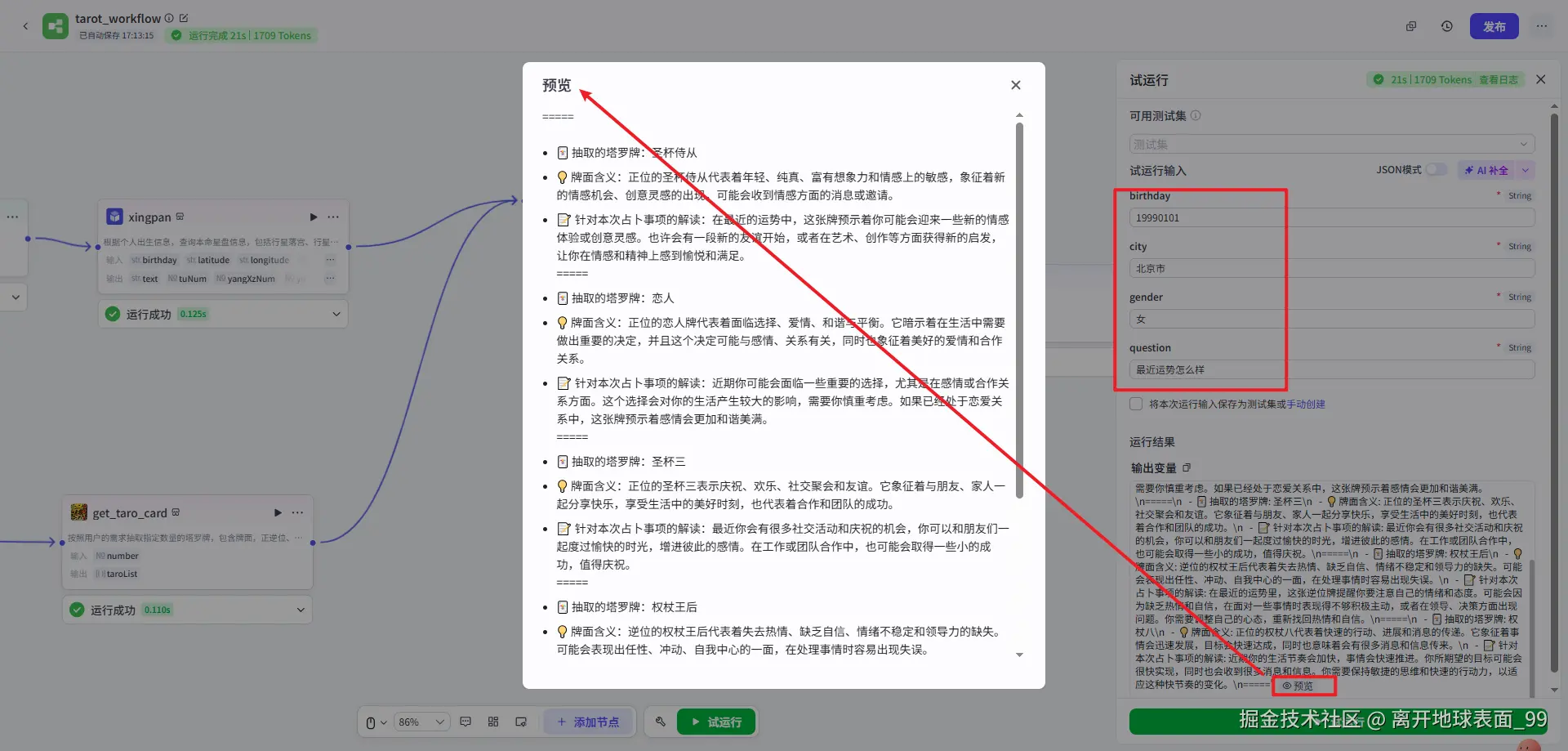Screen dimensions: 1568x751
Task: Click the birthday input field
Action: [1331, 217]
